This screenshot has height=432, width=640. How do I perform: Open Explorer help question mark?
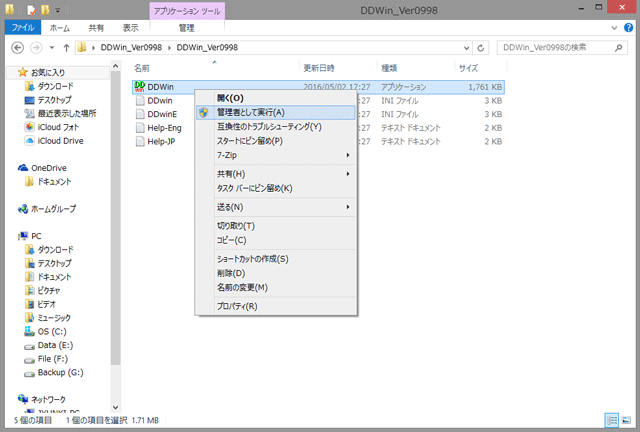(629, 28)
